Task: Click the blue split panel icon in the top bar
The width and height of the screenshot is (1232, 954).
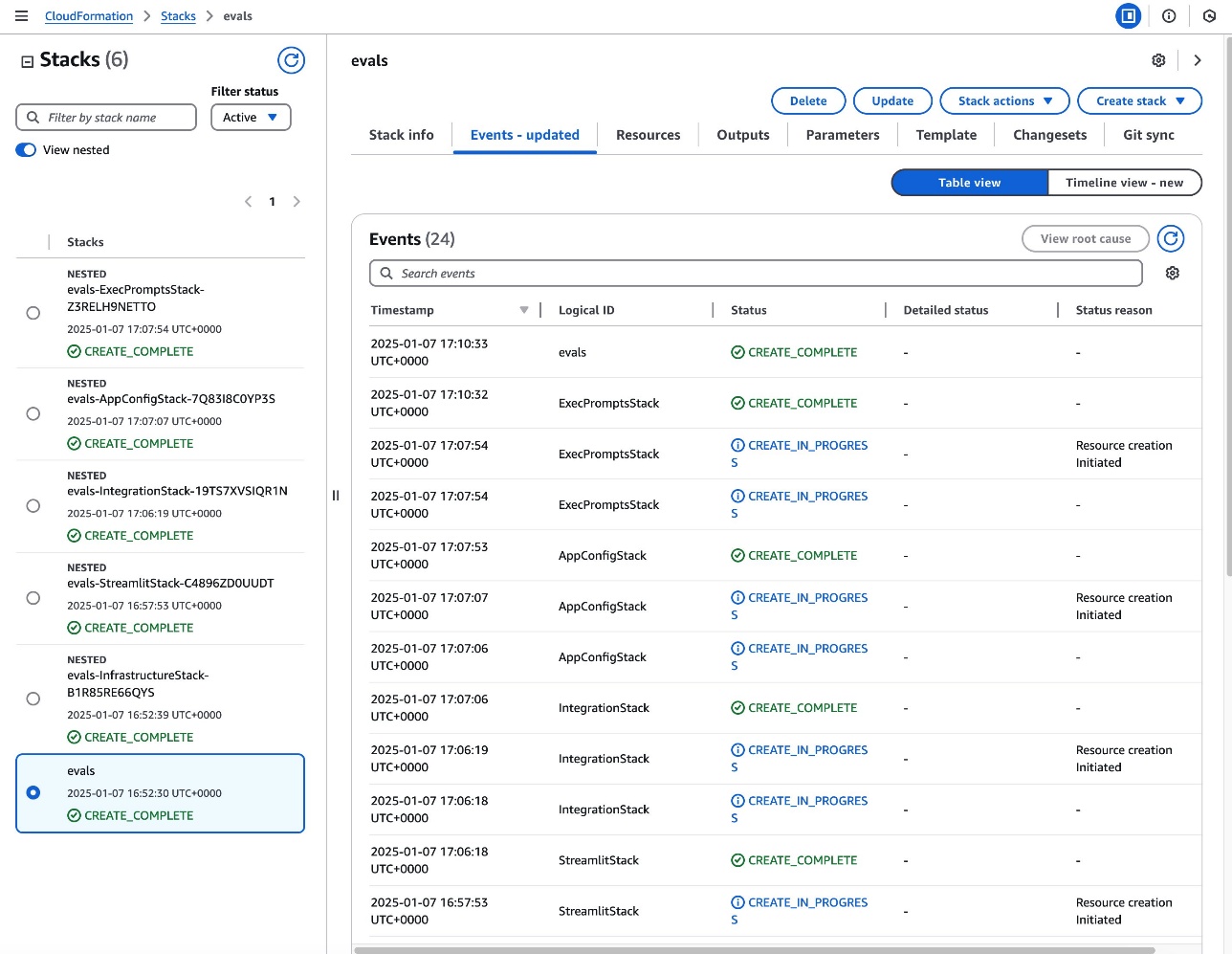Action: 1129,16
